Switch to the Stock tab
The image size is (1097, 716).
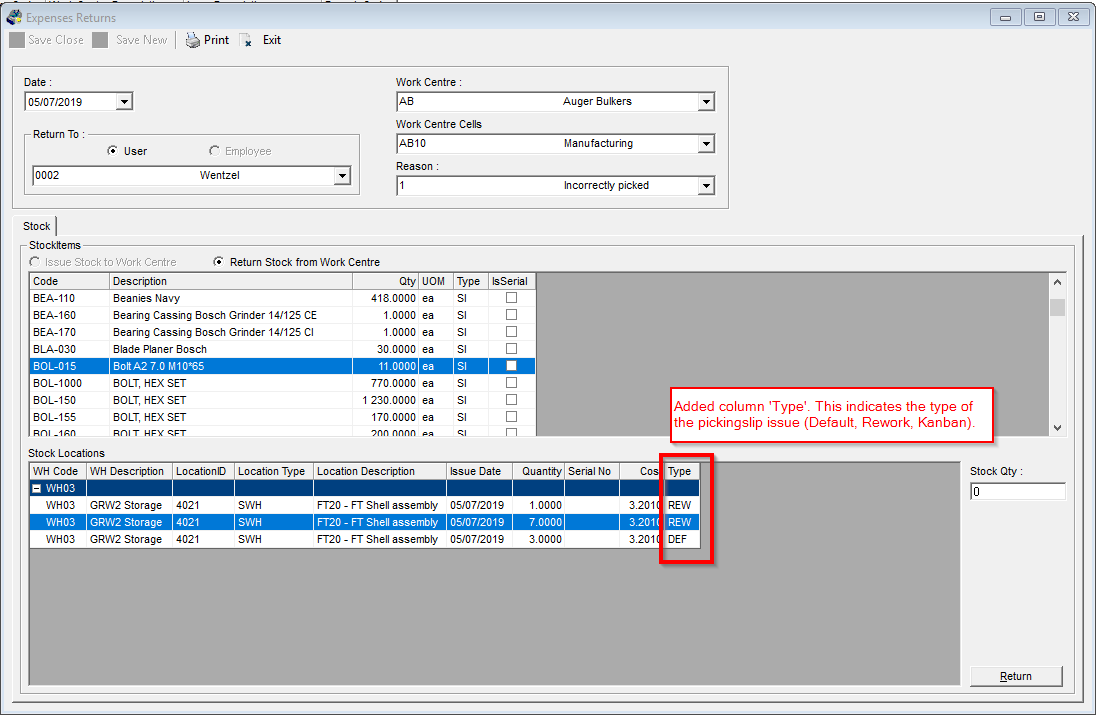tap(37, 226)
